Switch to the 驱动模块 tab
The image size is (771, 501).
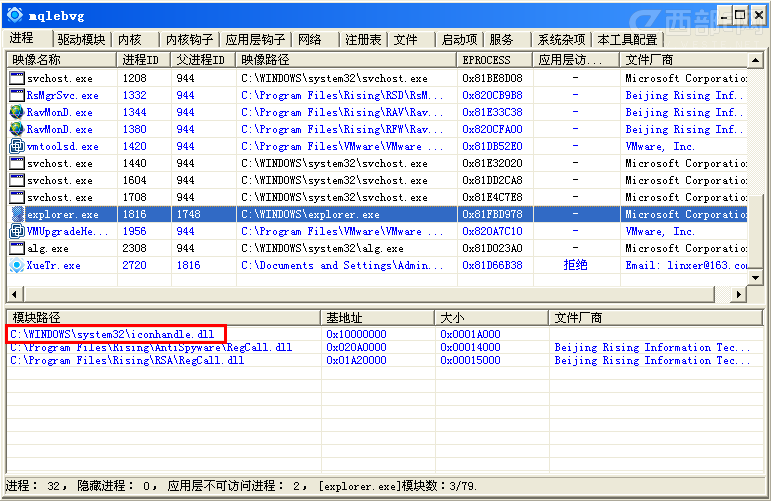pyautogui.click(x=81, y=40)
